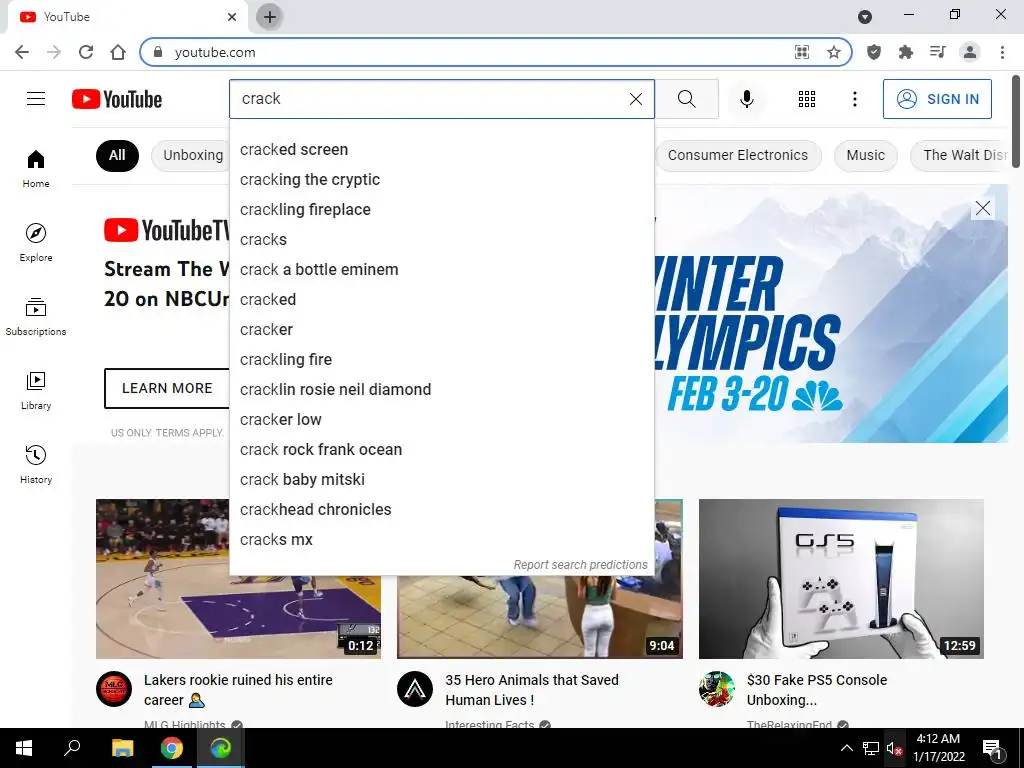The image size is (1024, 768).
Task: Select the Consumer Electronics chip
Action: 737,155
